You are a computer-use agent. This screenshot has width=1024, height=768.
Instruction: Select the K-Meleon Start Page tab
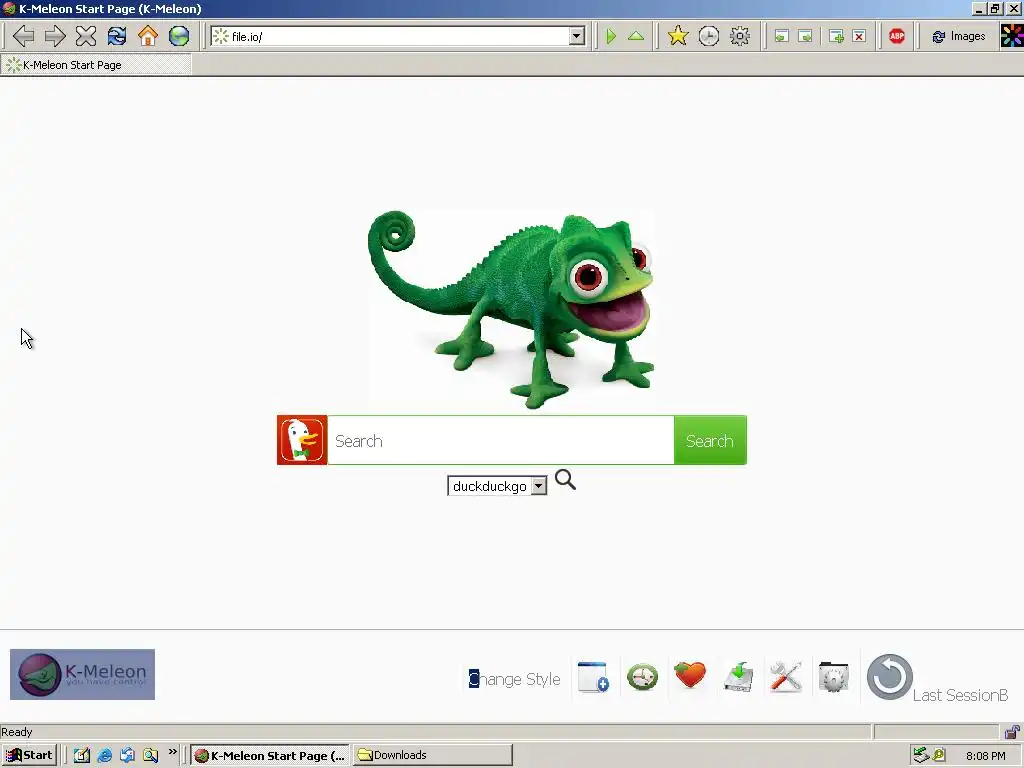(96, 65)
